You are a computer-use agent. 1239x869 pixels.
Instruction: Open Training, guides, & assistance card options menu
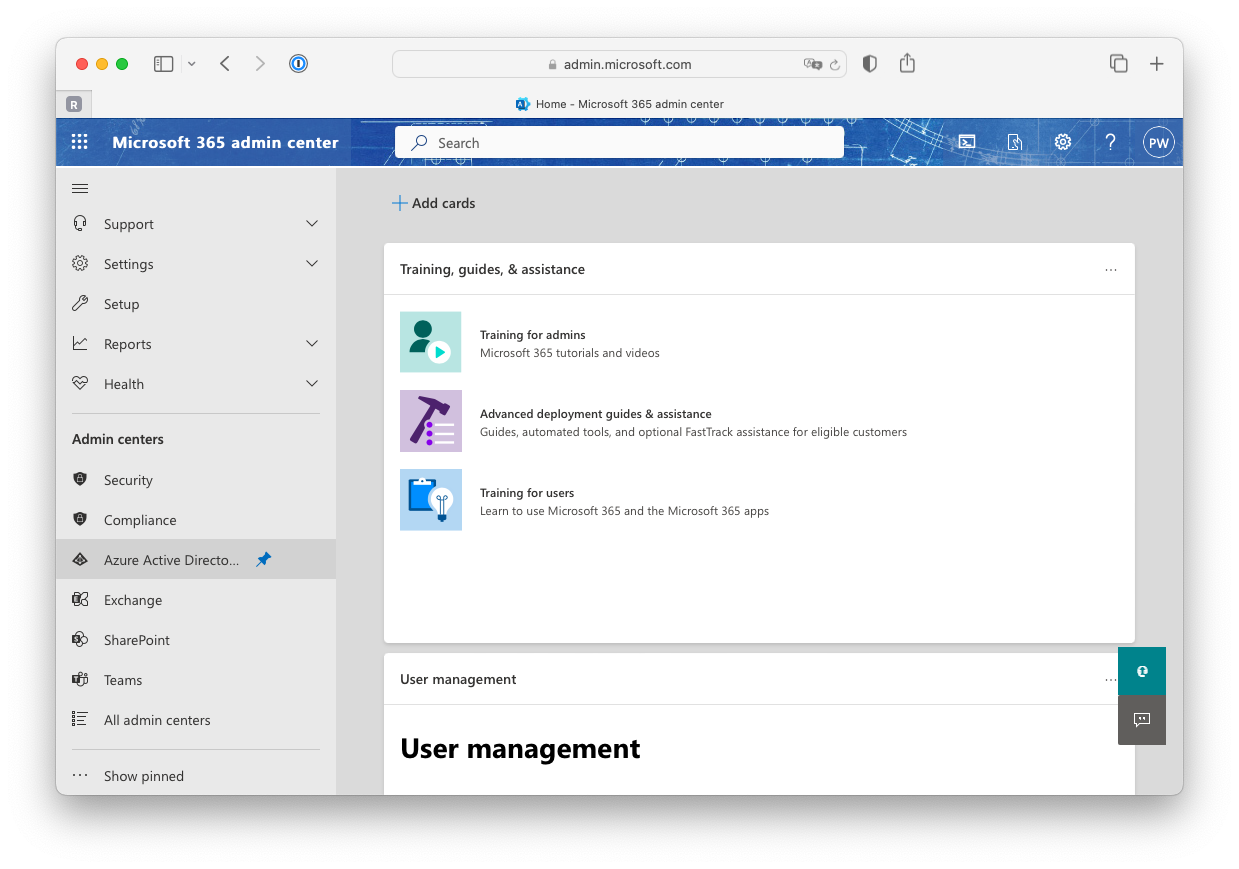tap(1111, 270)
